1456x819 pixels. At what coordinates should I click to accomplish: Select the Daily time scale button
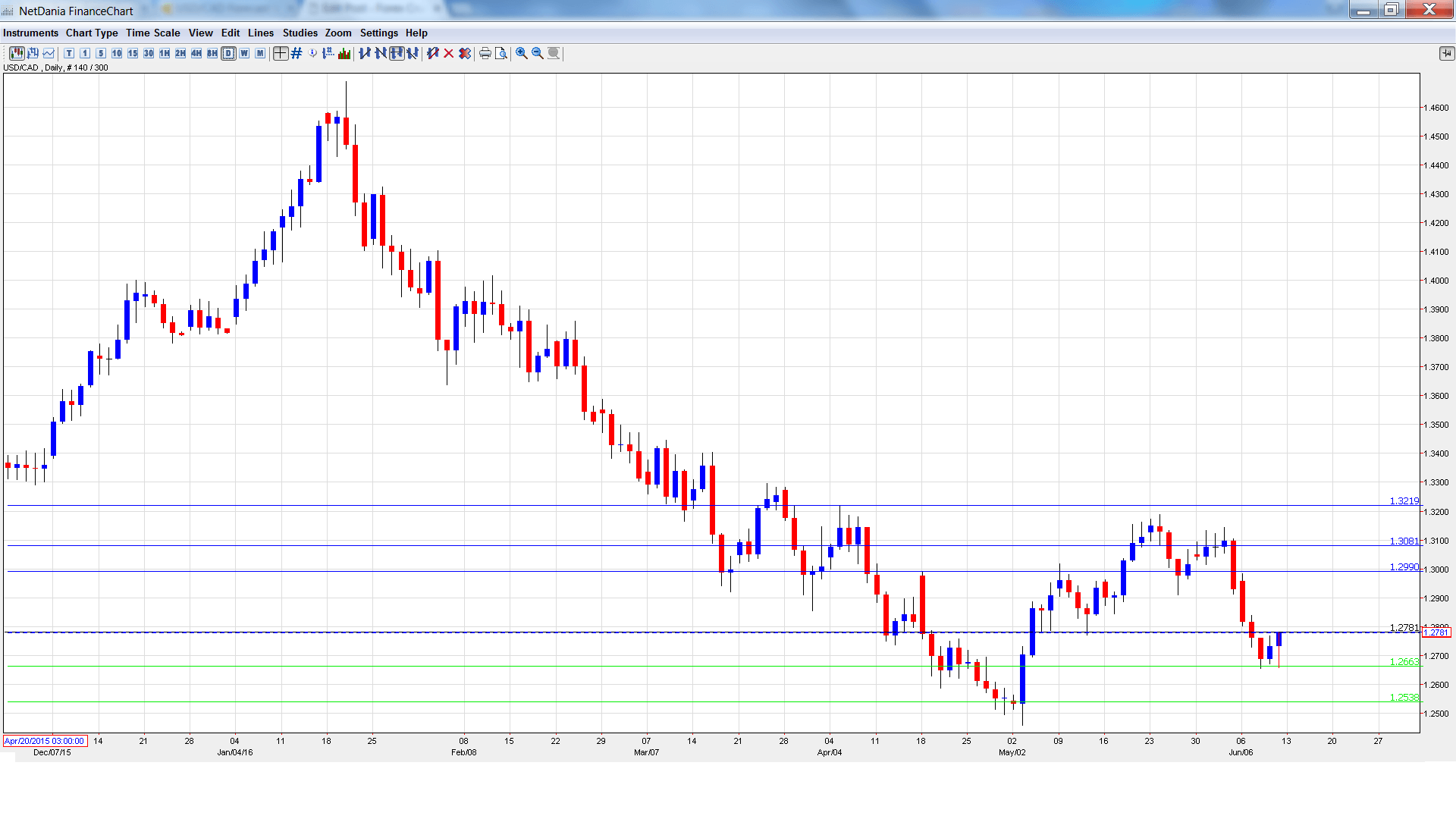click(228, 53)
